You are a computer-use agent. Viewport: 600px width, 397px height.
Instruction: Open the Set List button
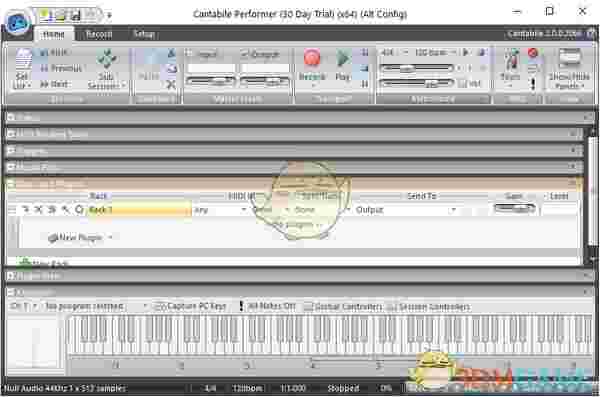(x=22, y=69)
